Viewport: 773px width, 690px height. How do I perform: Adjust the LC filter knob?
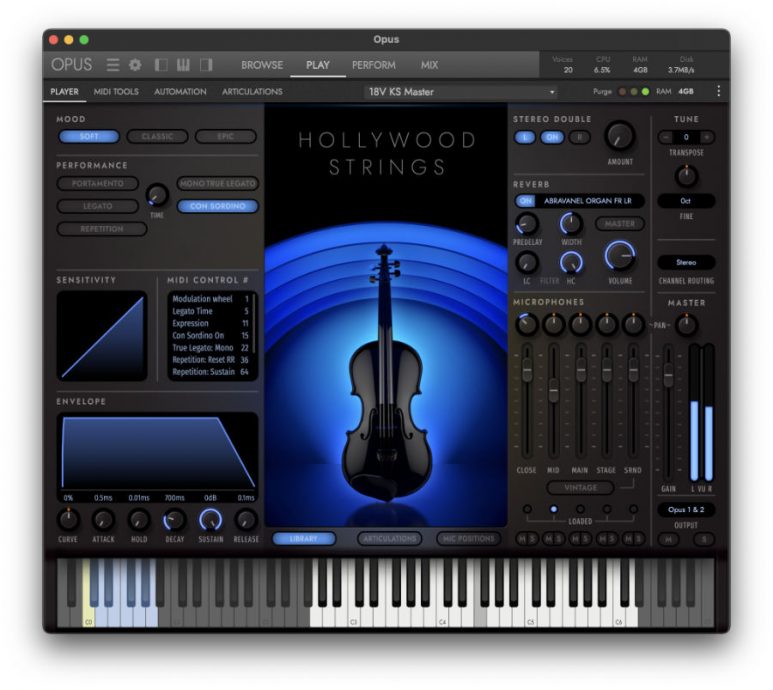pos(527,262)
